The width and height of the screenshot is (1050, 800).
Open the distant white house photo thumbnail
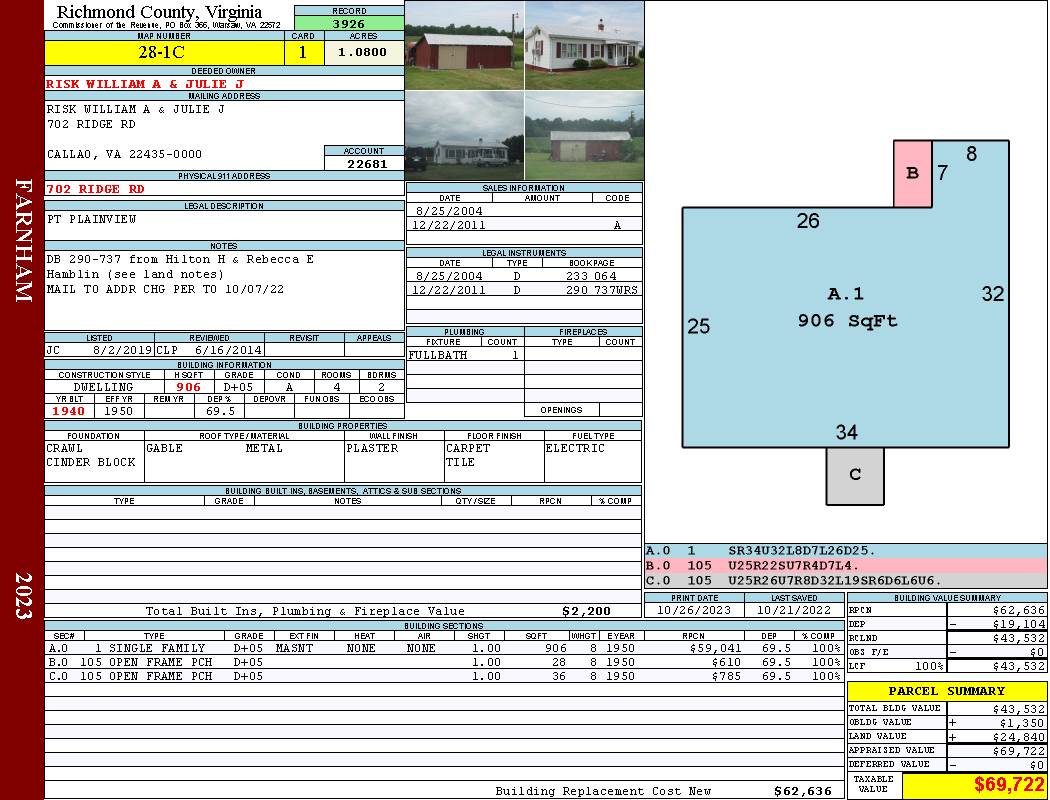click(465, 135)
